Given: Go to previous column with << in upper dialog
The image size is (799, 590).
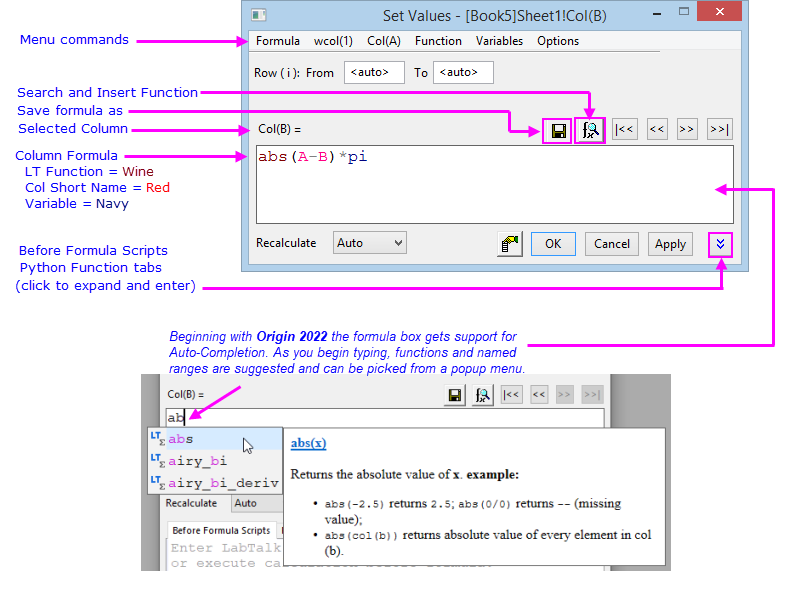Looking at the screenshot, I should tap(657, 130).
